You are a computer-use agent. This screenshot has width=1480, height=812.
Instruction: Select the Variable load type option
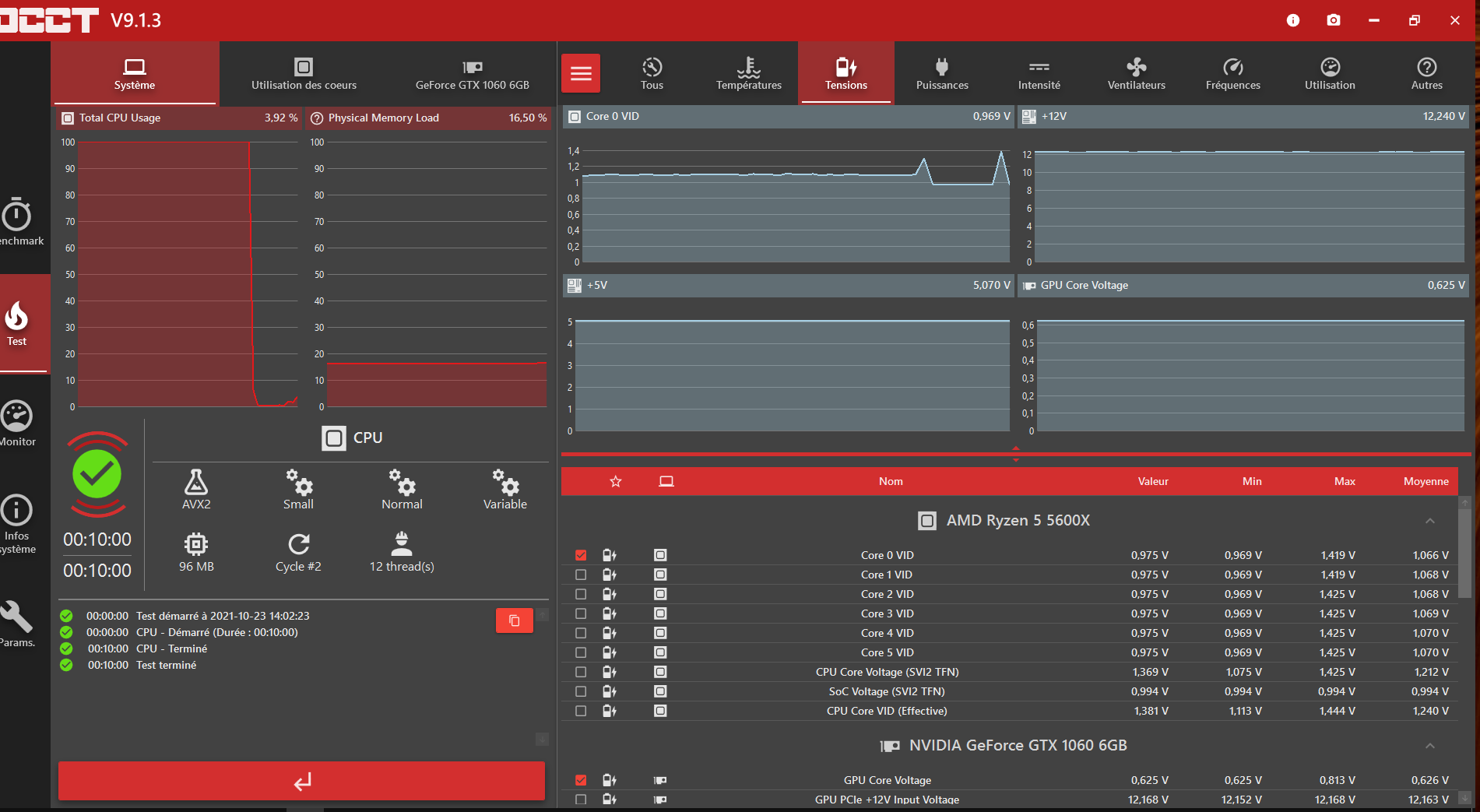pos(504,490)
